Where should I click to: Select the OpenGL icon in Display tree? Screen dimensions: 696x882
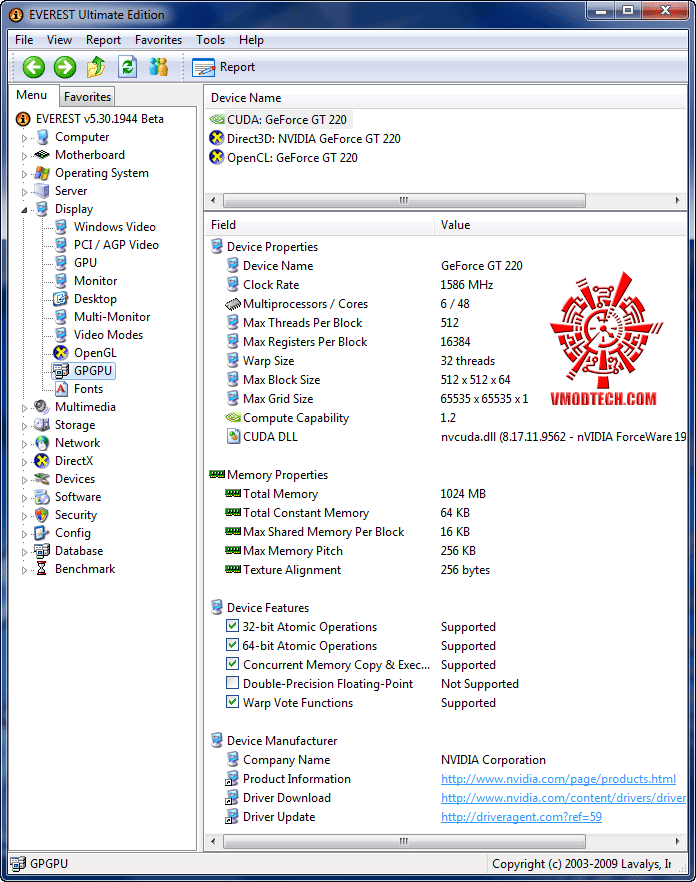[61, 353]
